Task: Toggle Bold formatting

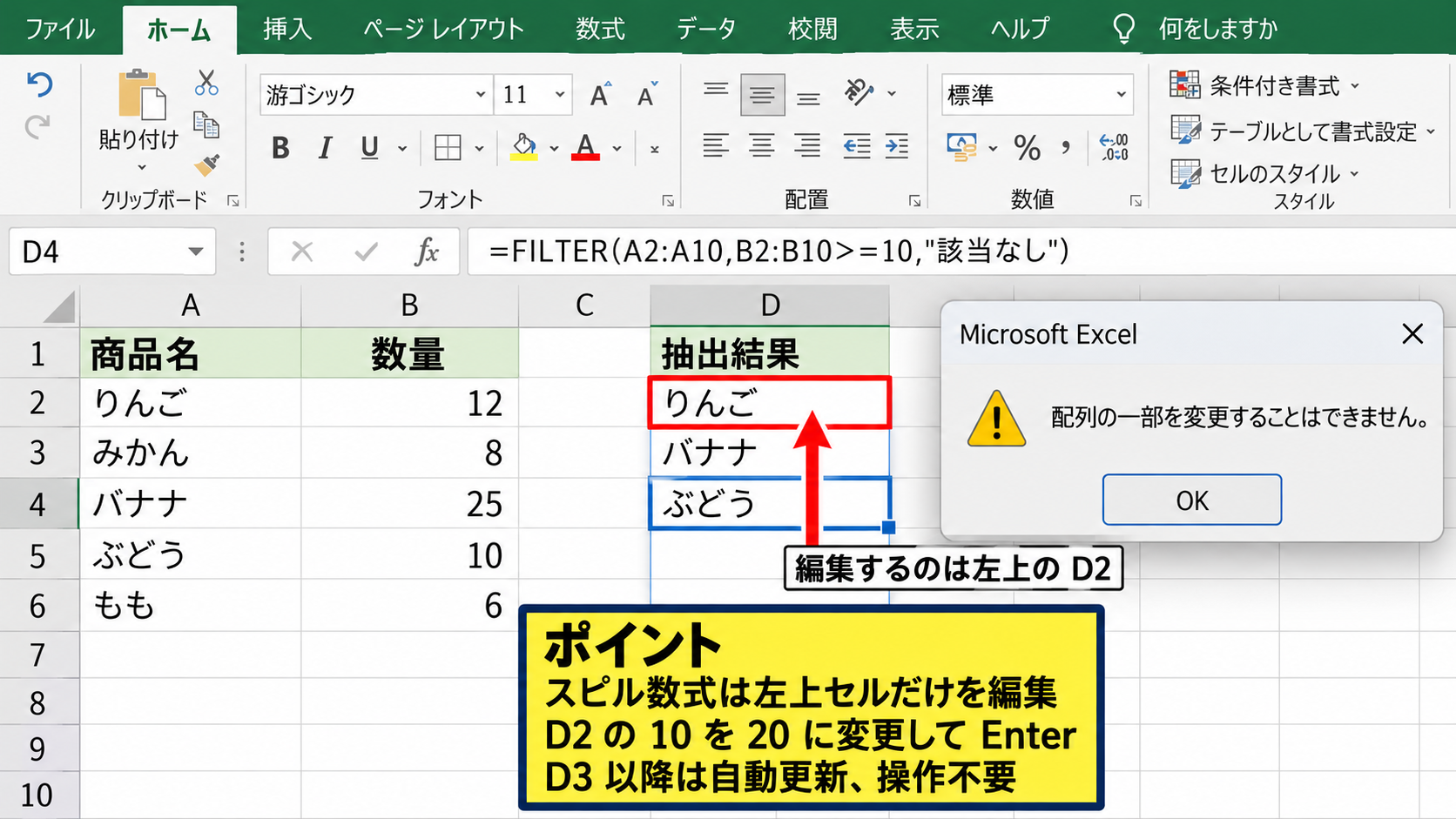Action: [280, 149]
